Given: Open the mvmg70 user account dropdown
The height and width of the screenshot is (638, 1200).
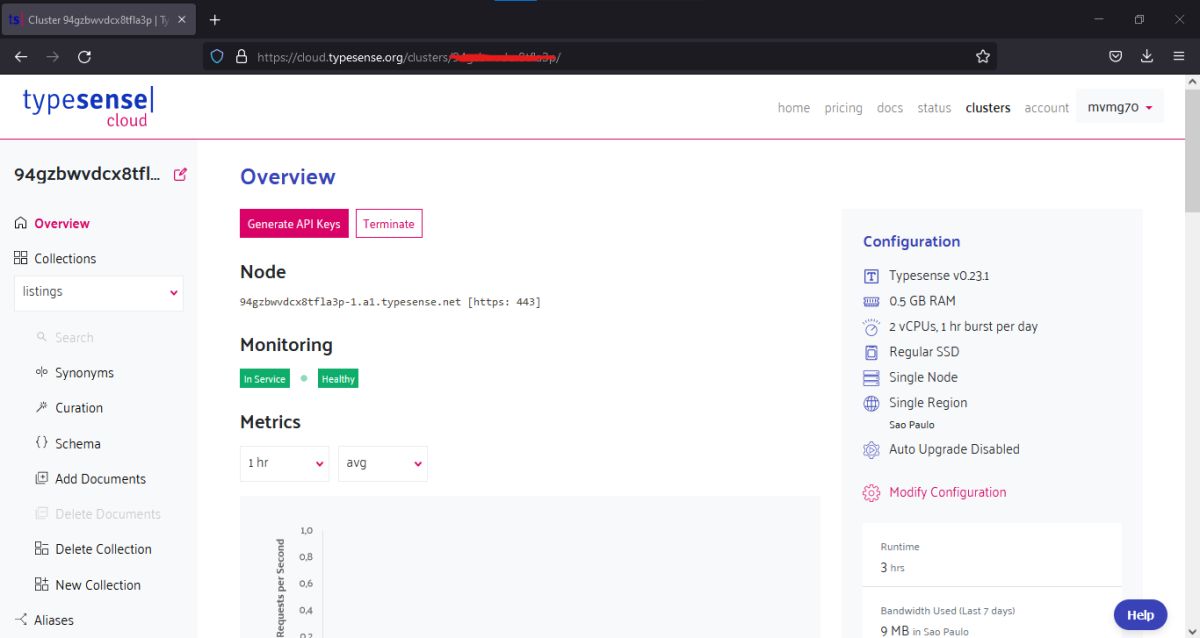Looking at the screenshot, I should (1120, 107).
